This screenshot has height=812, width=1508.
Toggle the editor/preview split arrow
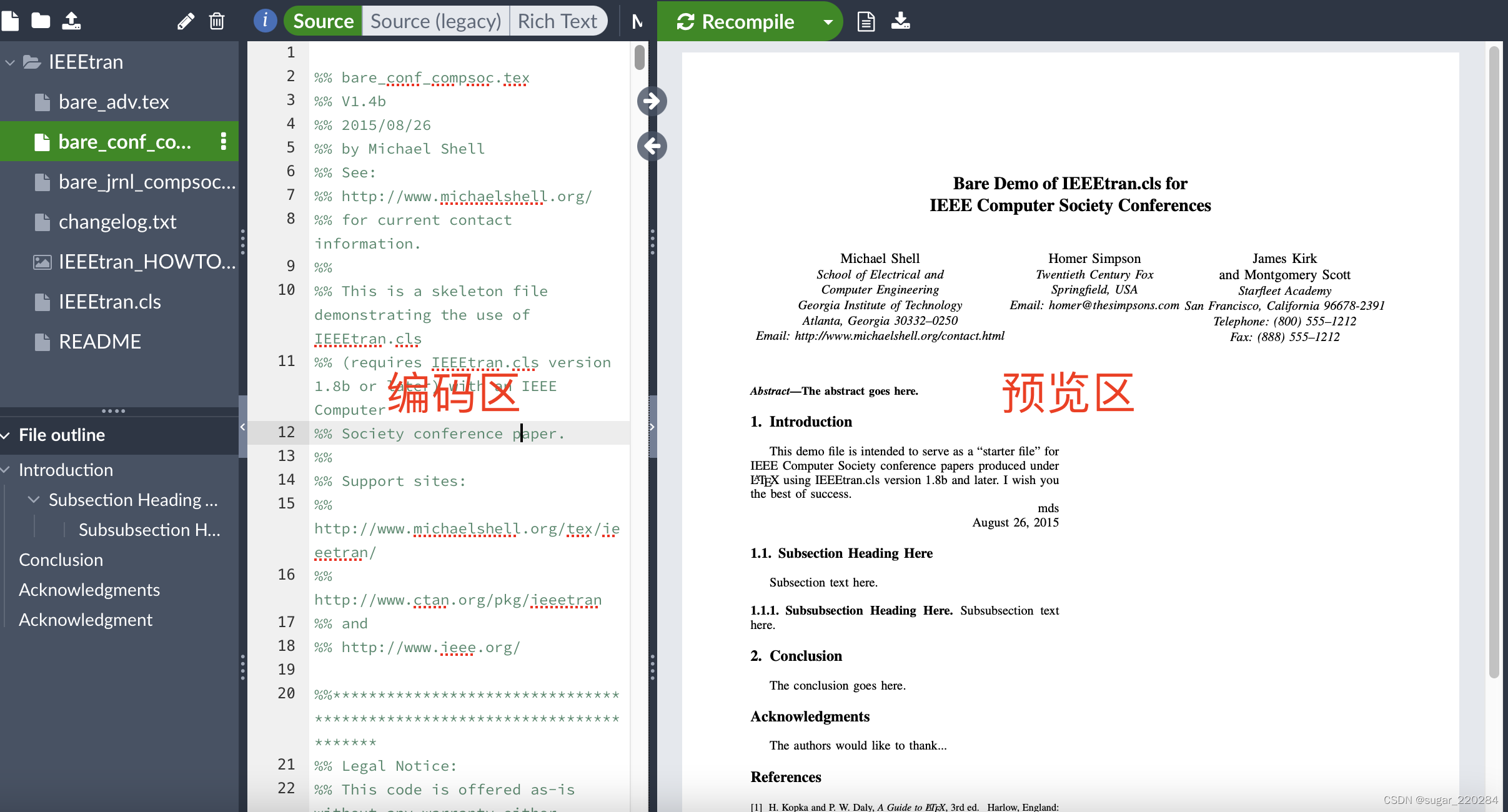[x=650, y=100]
